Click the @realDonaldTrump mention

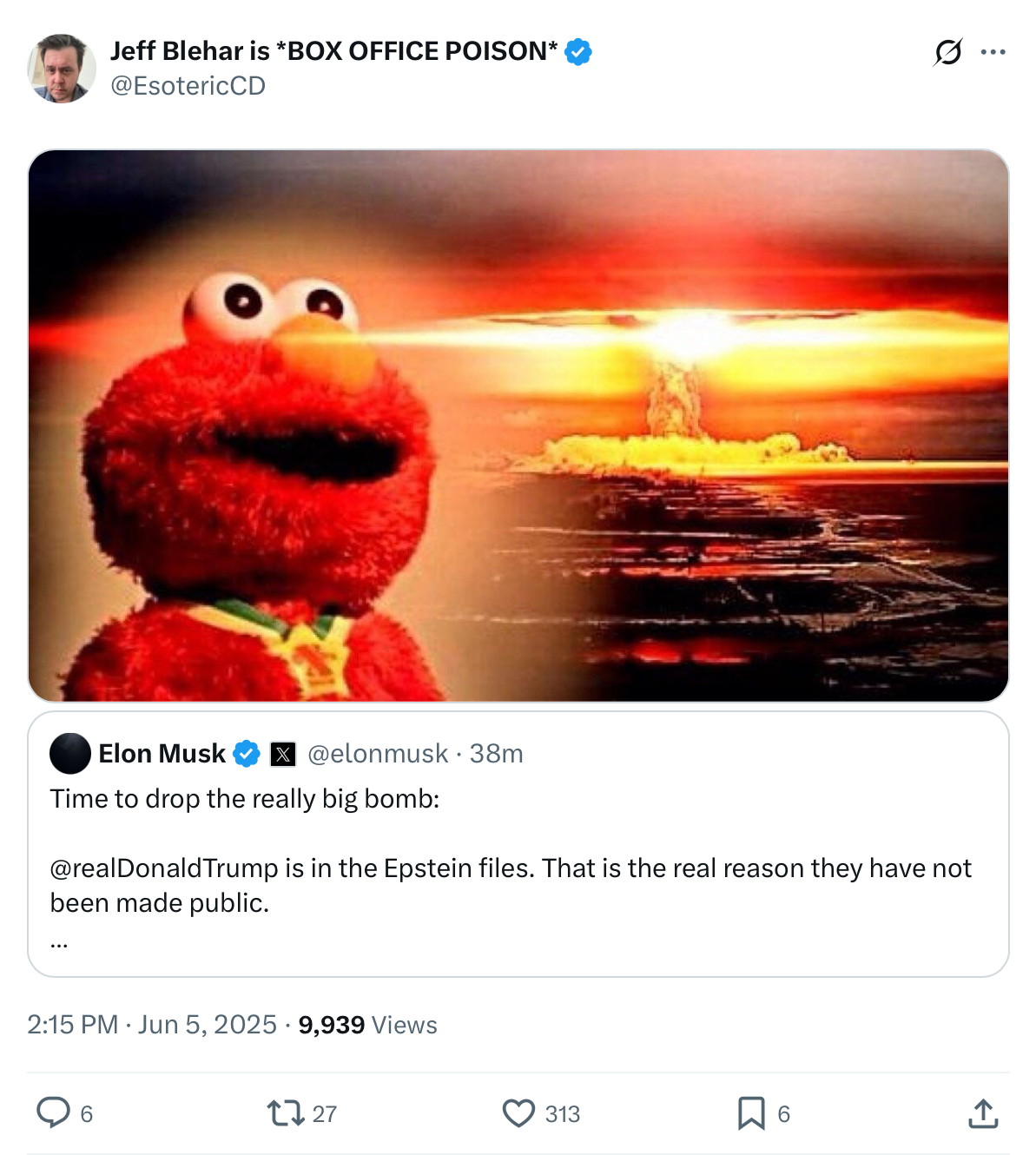coord(164,868)
